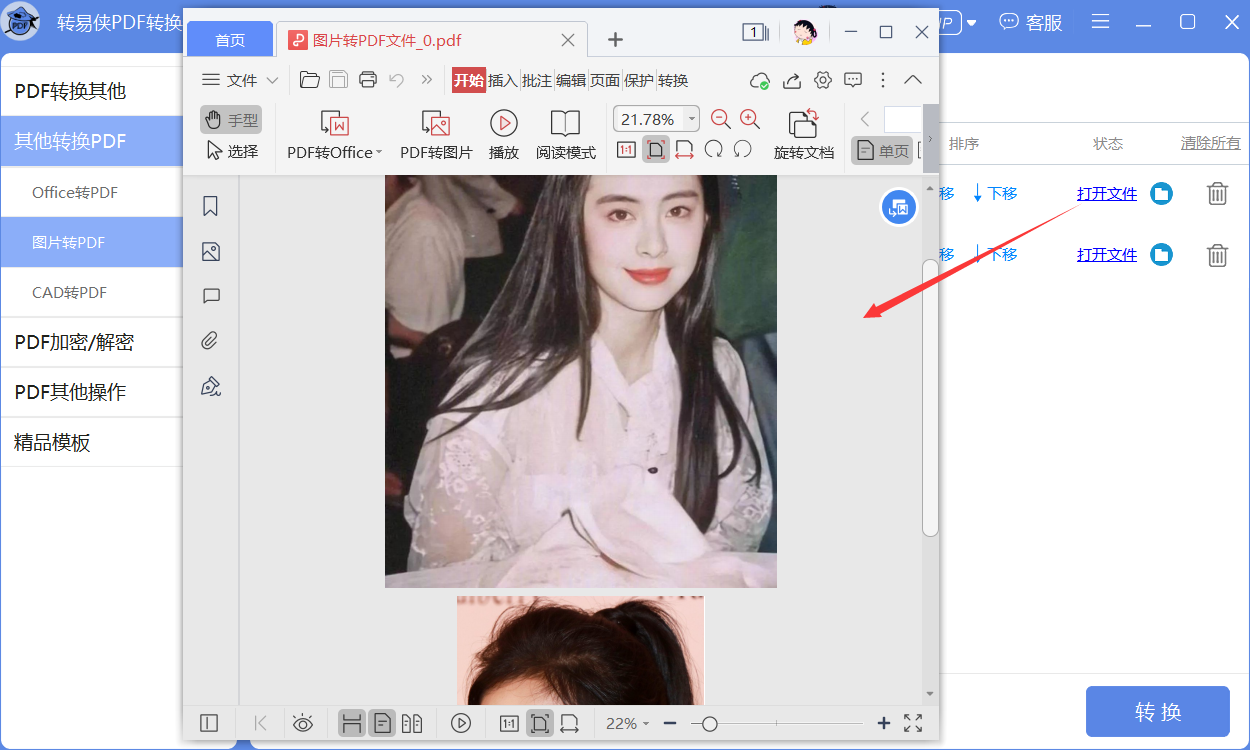Select the PDF转图片 tool
The height and width of the screenshot is (750, 1250).
pos(436,135)
